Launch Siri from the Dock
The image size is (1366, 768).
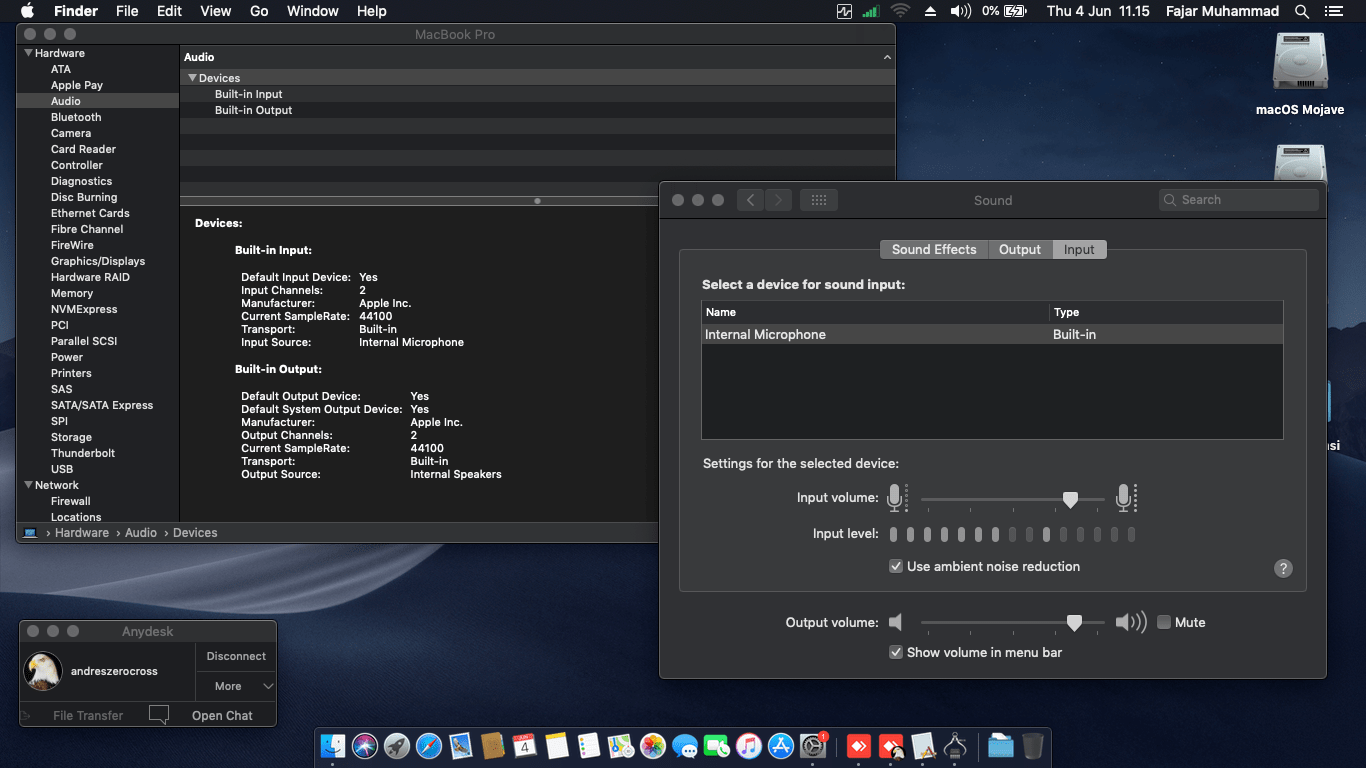coord(365,746)
